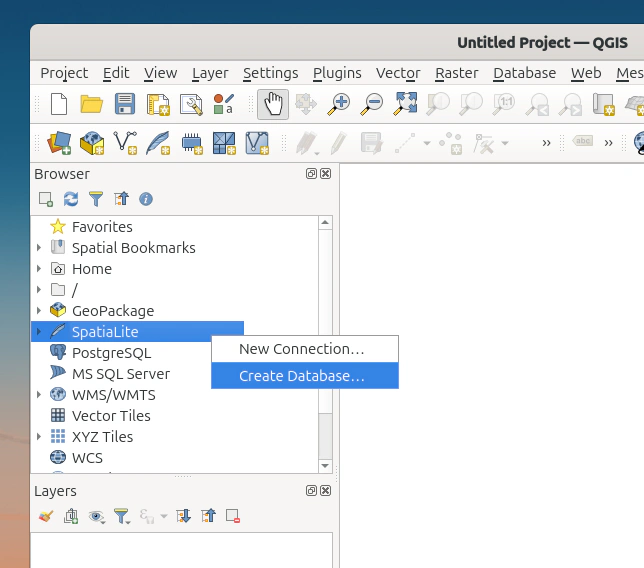Viewport: 644px width, 568px height.
Task: Toggle the Browser filter funnel icon
Action: 96,199
